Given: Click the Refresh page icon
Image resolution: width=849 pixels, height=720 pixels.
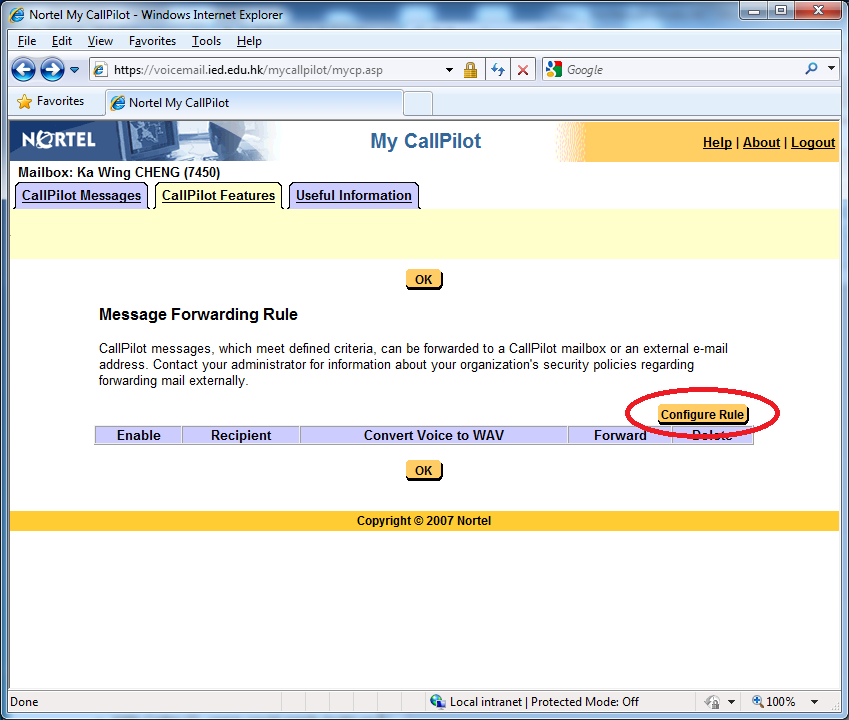Looking at the screenshot, I should 498,70.
